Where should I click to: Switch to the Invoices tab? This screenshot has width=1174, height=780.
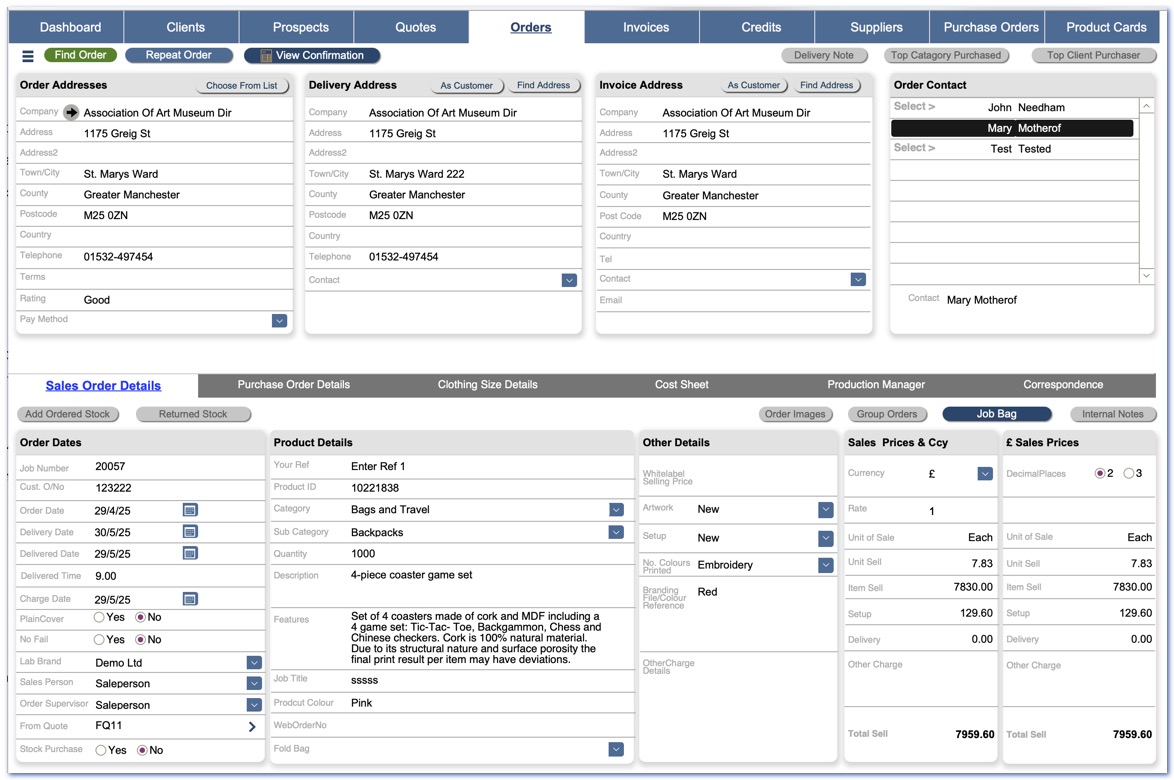[x=646, y=27]
